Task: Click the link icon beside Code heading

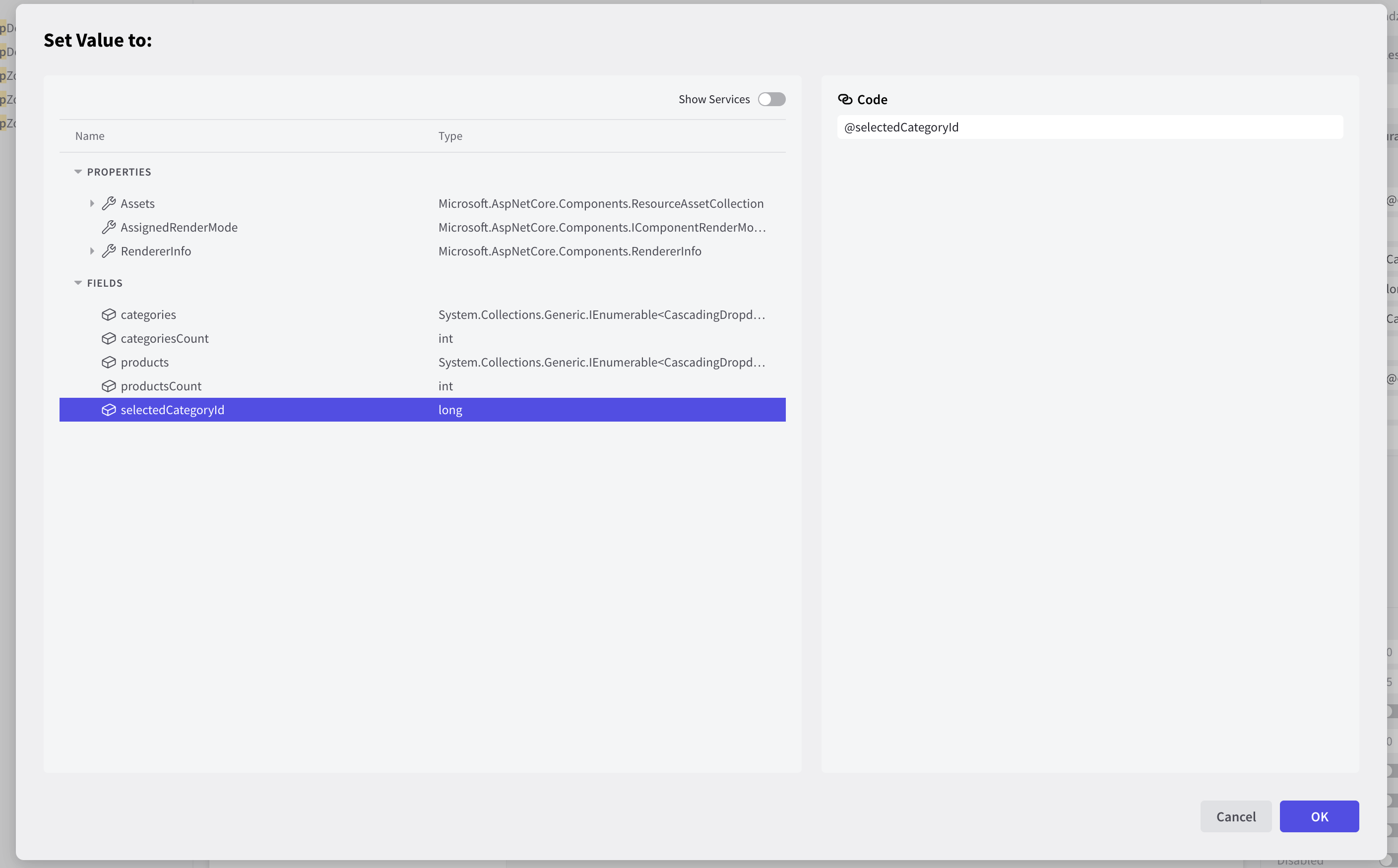Action: (x=844, y=99)
